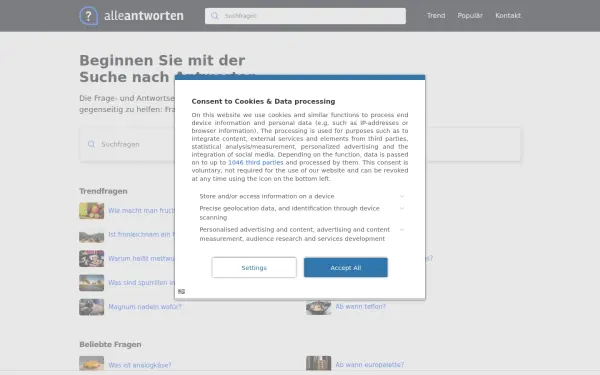Screen dimensions: 600x375
Task: Click the Accept All button
Action: pos(346,267)
